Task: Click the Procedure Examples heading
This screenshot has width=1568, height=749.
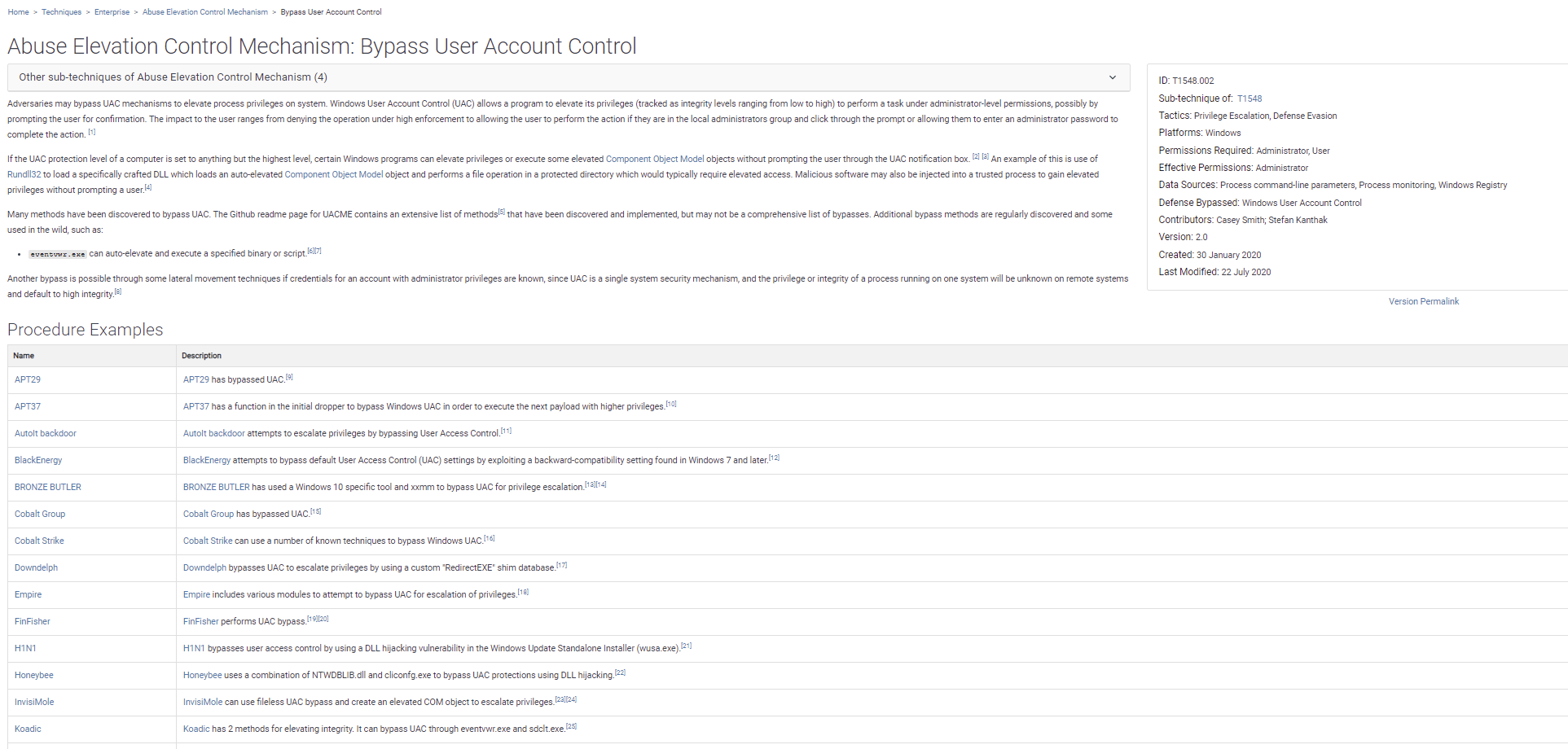Action: (86, 330)
